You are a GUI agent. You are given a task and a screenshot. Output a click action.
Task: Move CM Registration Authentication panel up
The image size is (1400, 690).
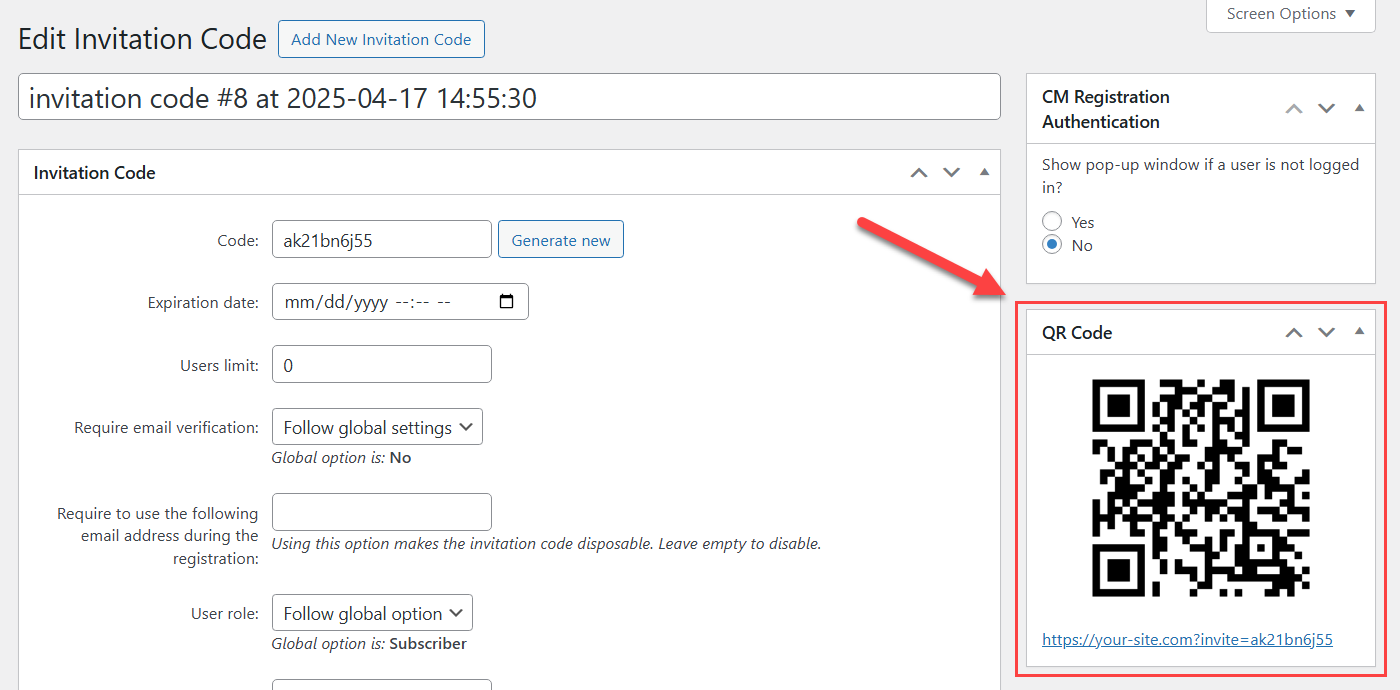click(1294, 108)
